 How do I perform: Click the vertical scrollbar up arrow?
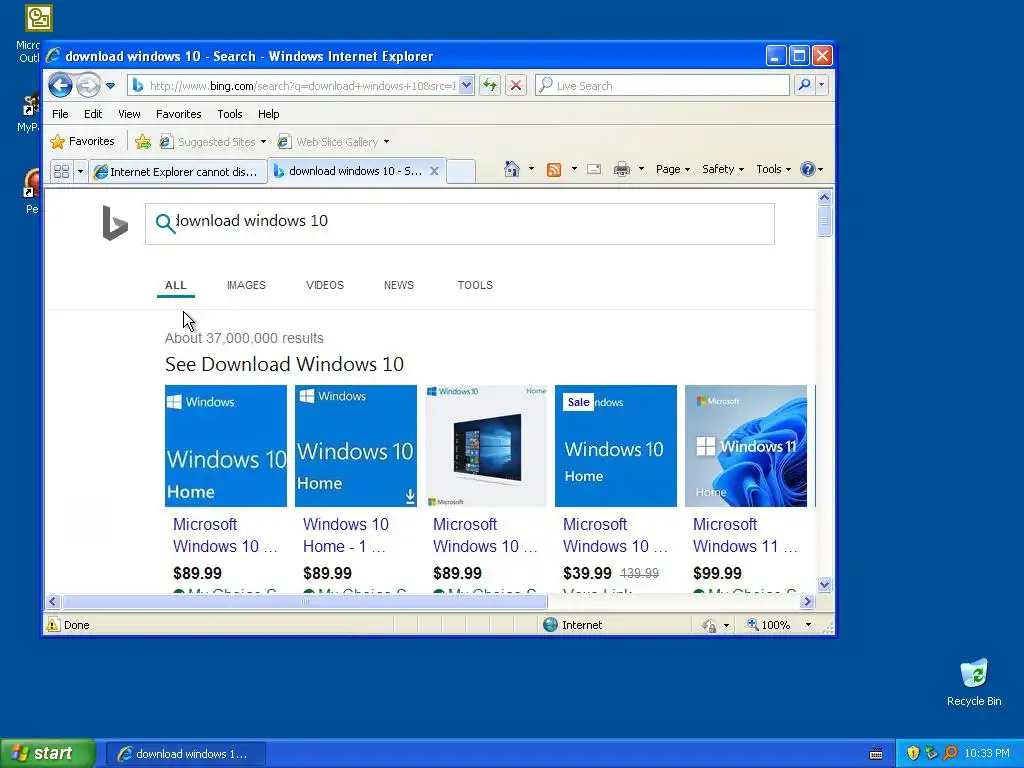click(x=824, y=197)
